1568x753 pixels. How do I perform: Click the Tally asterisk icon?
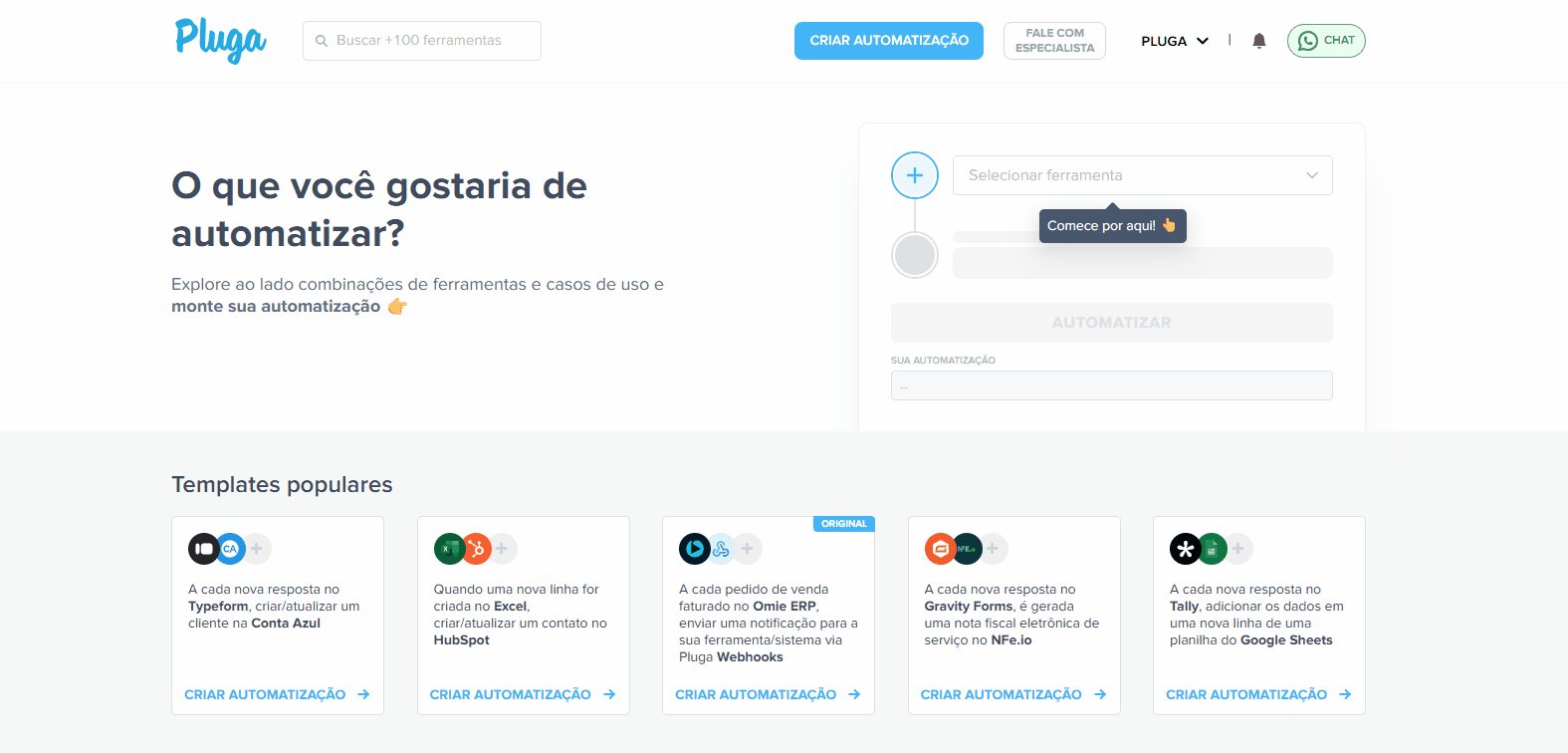[x=1185, y=549]
